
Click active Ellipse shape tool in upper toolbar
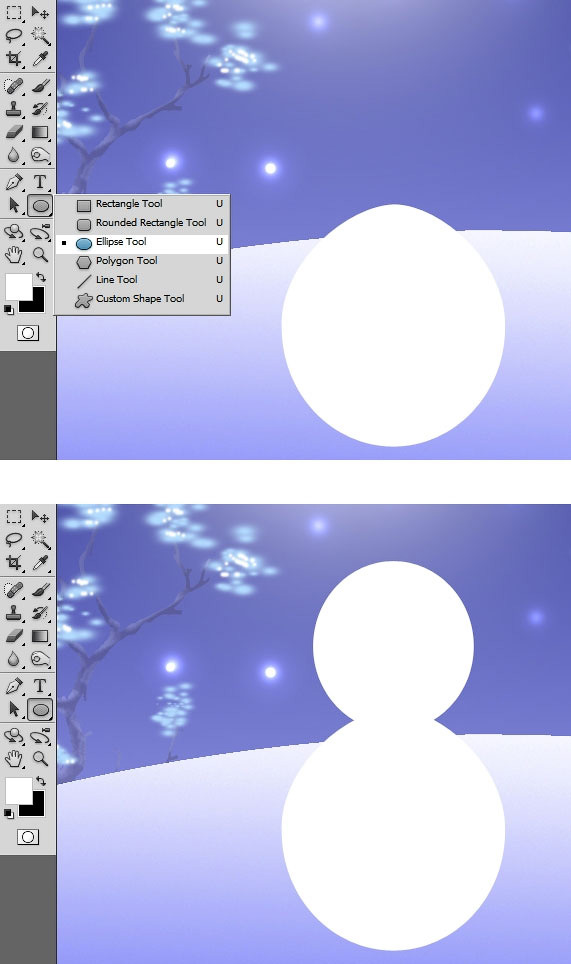click(41, 206)
